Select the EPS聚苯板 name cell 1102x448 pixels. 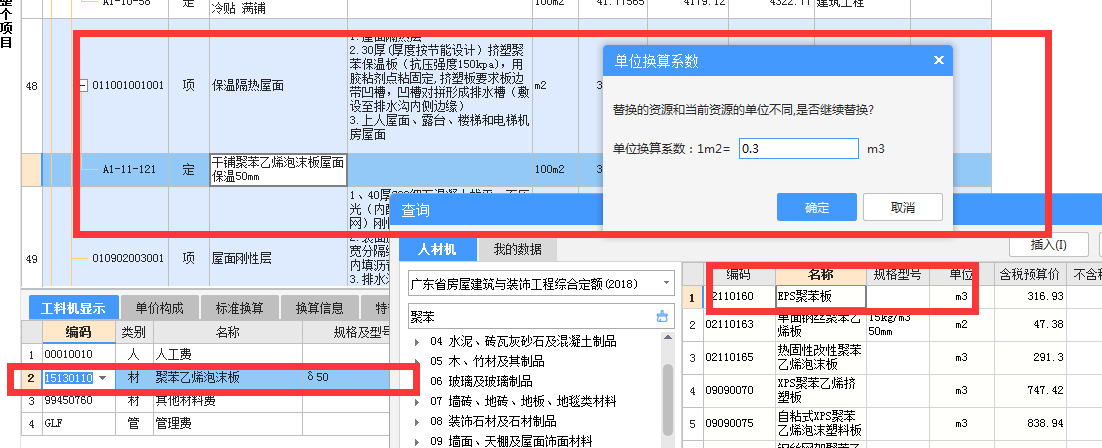click(x=821, y=297)
